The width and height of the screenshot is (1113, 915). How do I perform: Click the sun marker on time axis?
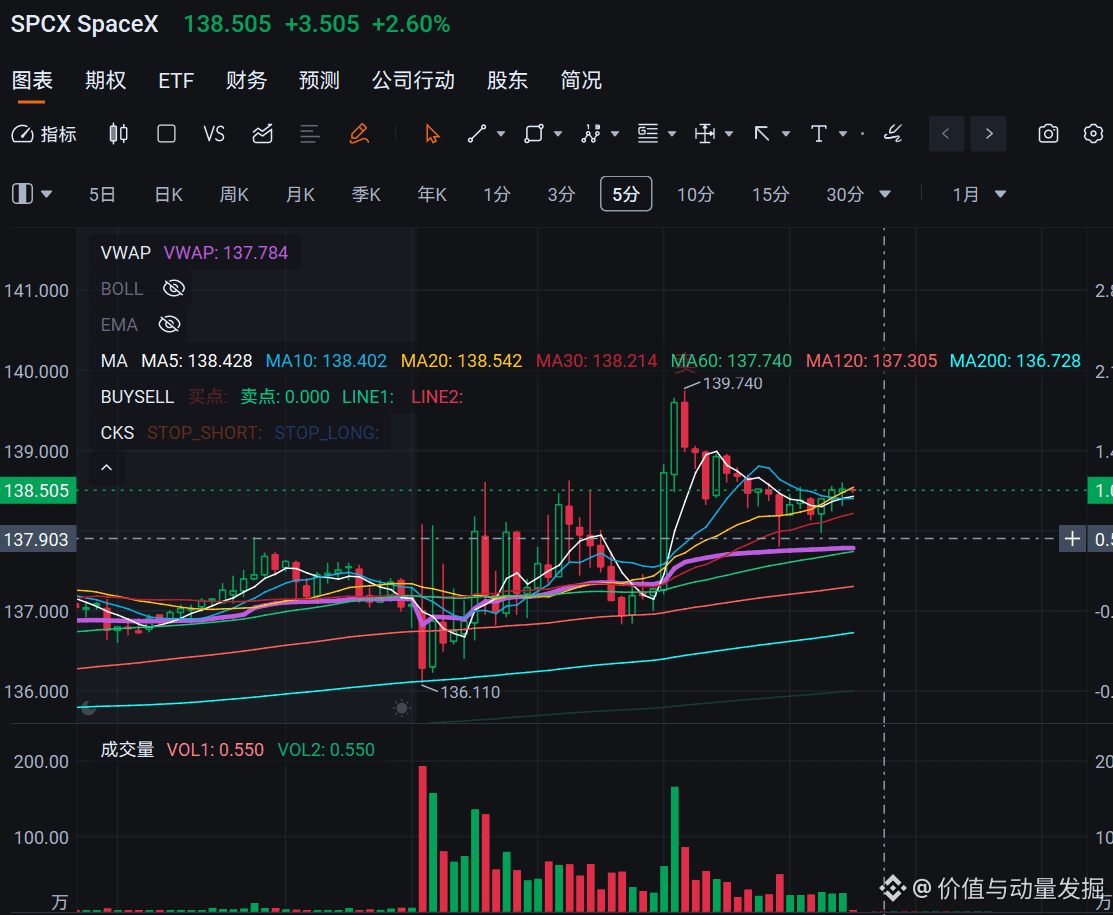(402, 708)
